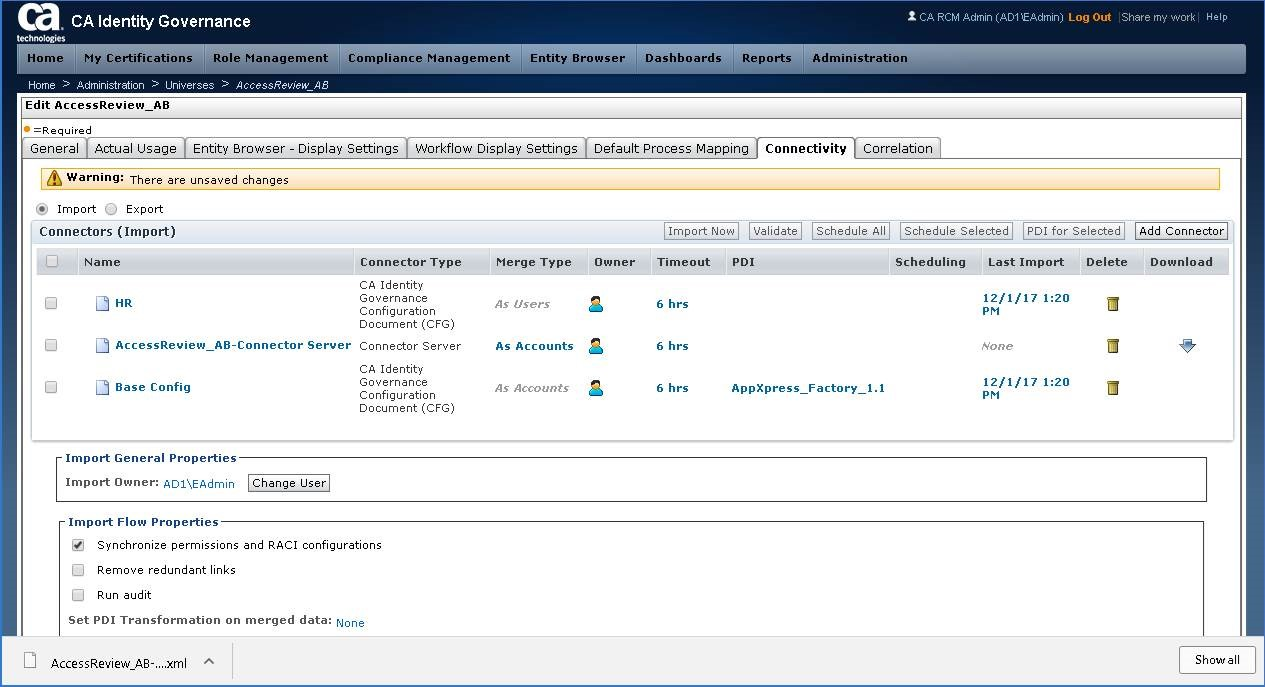The height and width of the screenshot is (687, 1265).
Task: Click the AppXpress_Factory_1.1 PDI link
Action: [x=808, y=388]
